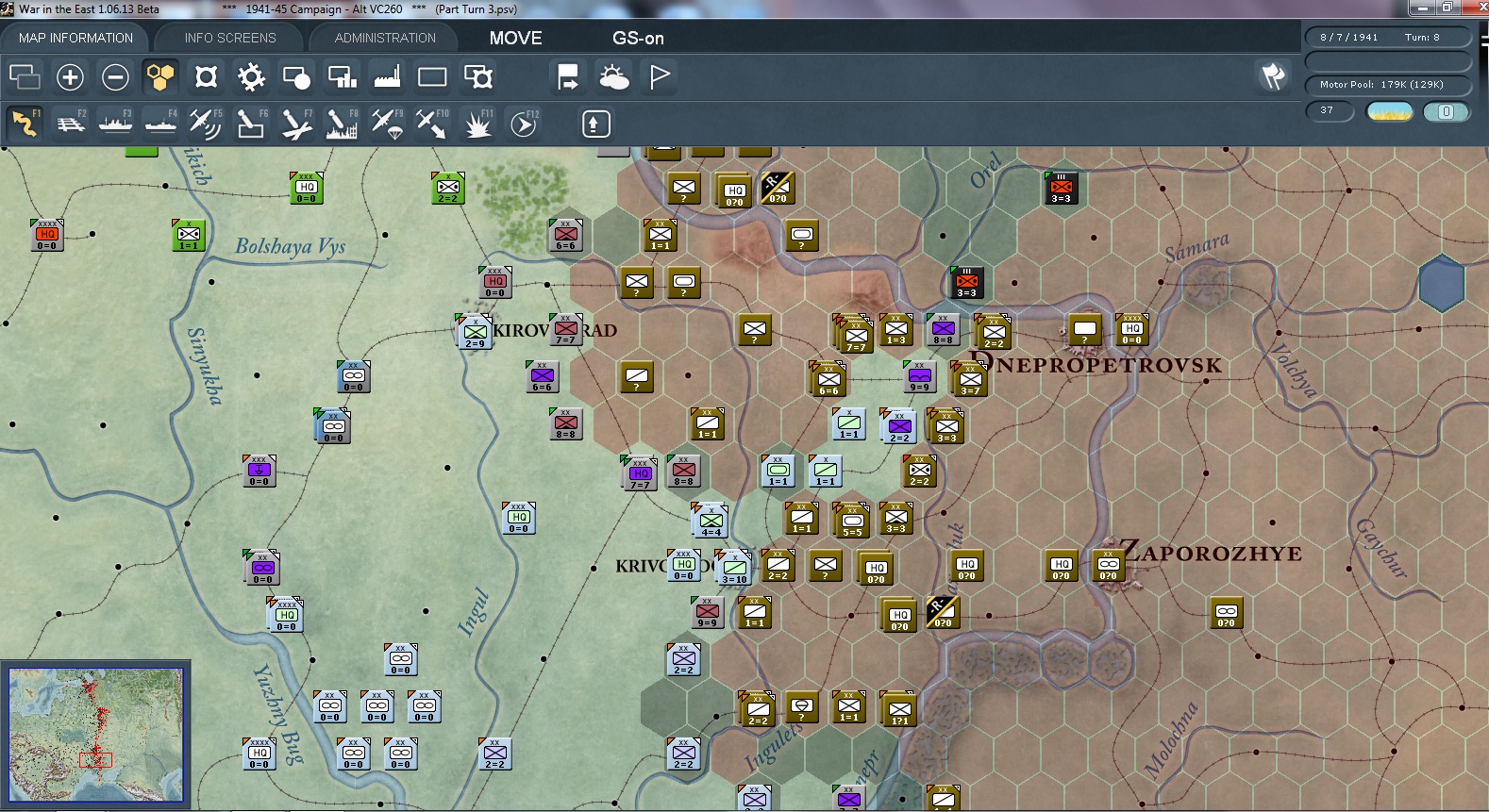The height and width of the screenshot is (812, 1489).
Task: Click the rectangle-with-fort-symbol toolbar icon
Action: (477, 77)
